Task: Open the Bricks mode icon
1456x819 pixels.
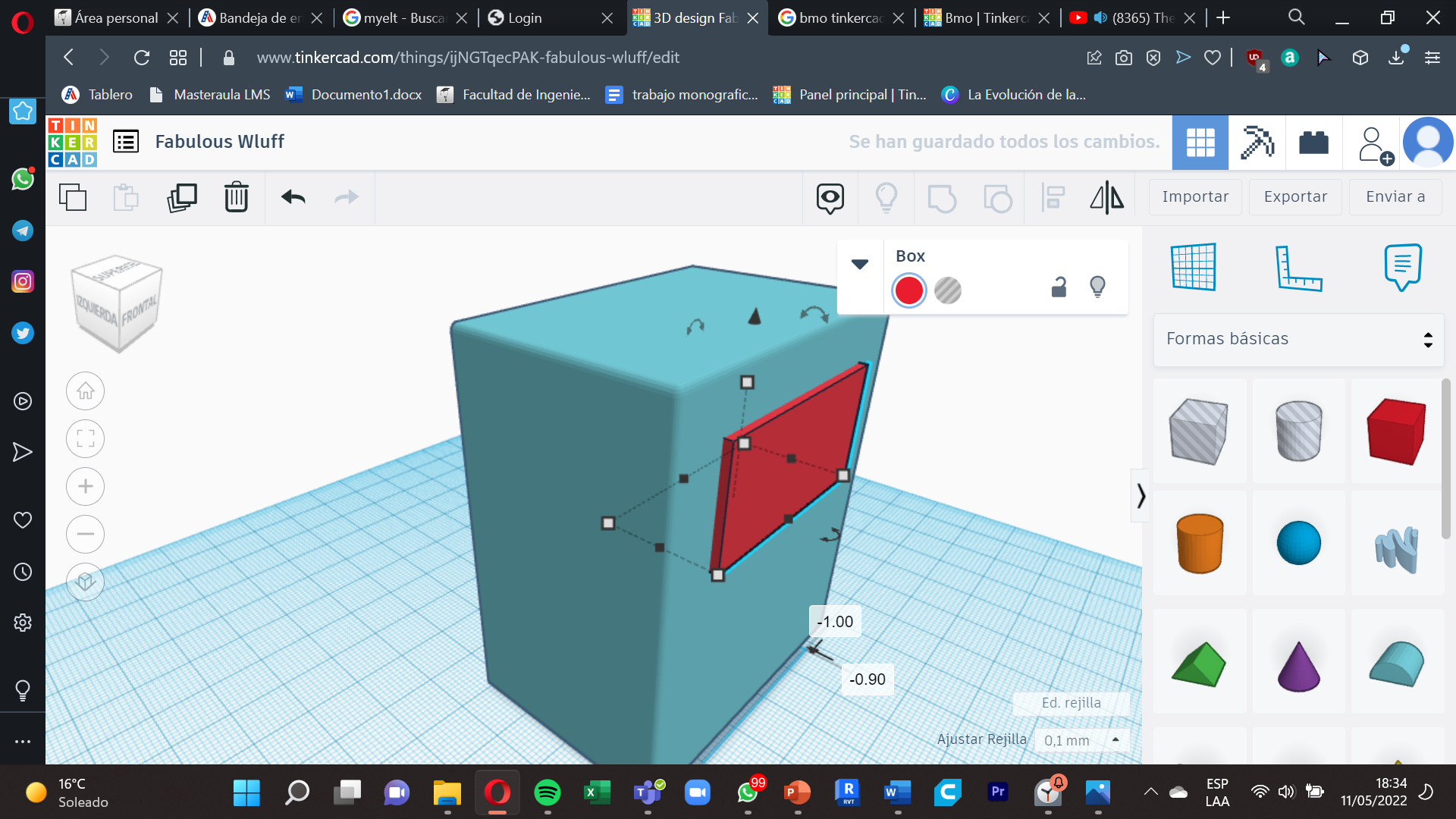Action: [x=1313, y=143]
